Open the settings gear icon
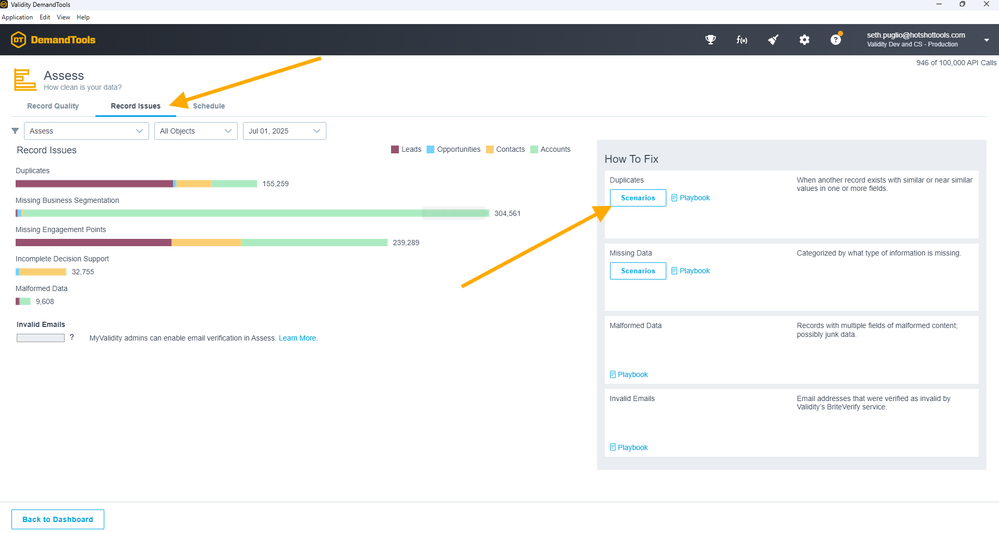This screenshot has height=533, width=999. click(x=804, y=39)
